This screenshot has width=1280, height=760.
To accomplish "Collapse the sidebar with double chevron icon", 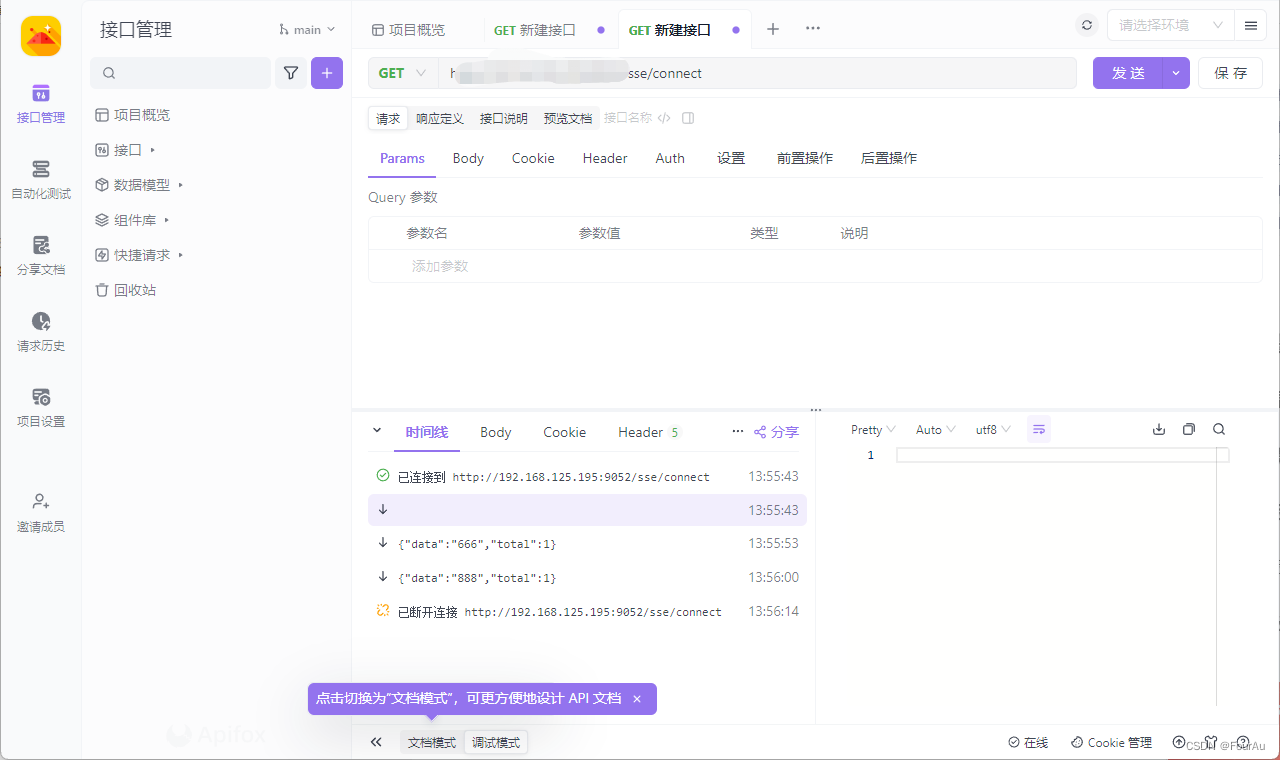I will pyautogui.click(x=377, y=742).
